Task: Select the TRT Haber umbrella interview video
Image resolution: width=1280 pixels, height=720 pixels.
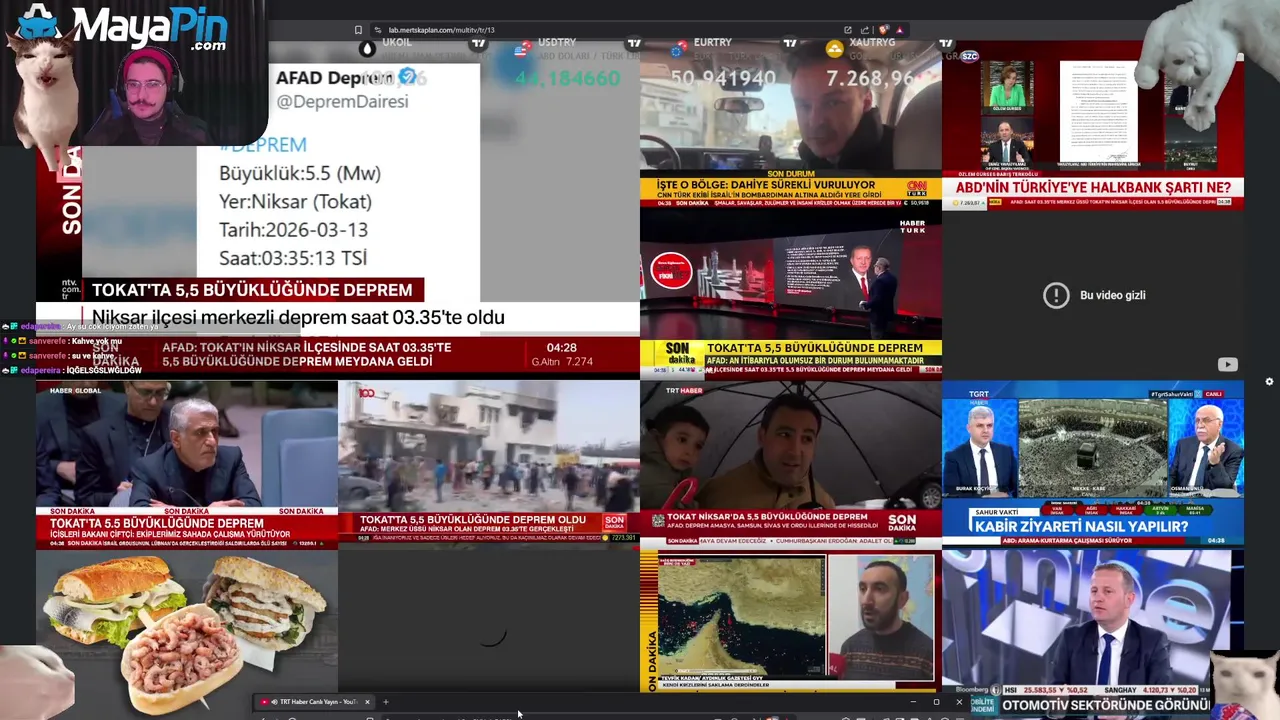Action: (790, 464)
